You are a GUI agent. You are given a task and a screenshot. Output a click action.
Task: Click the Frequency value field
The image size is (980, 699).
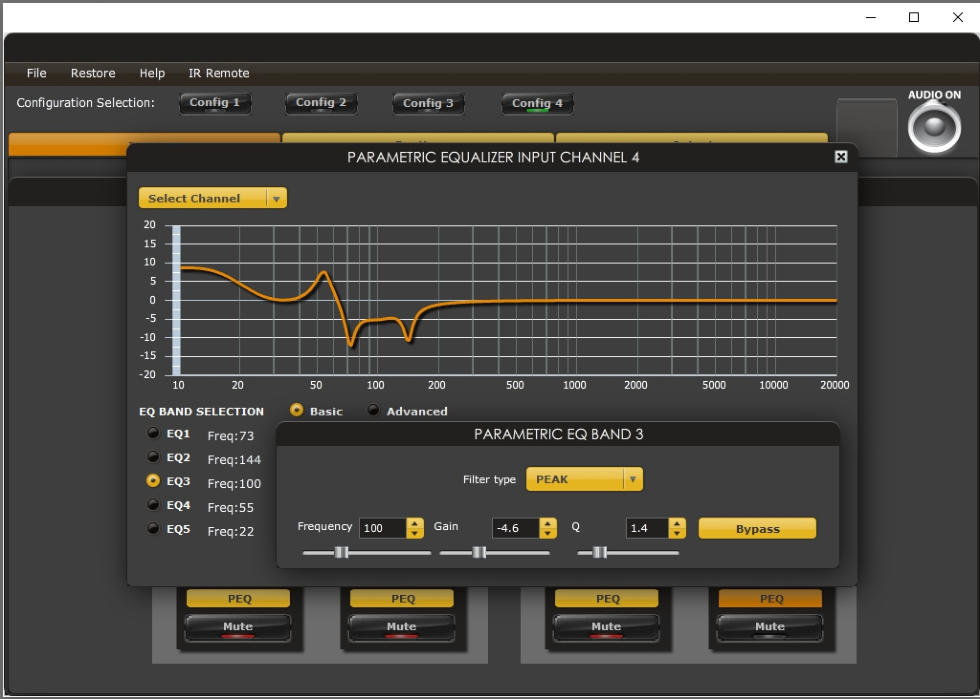[x=382, y=528]
